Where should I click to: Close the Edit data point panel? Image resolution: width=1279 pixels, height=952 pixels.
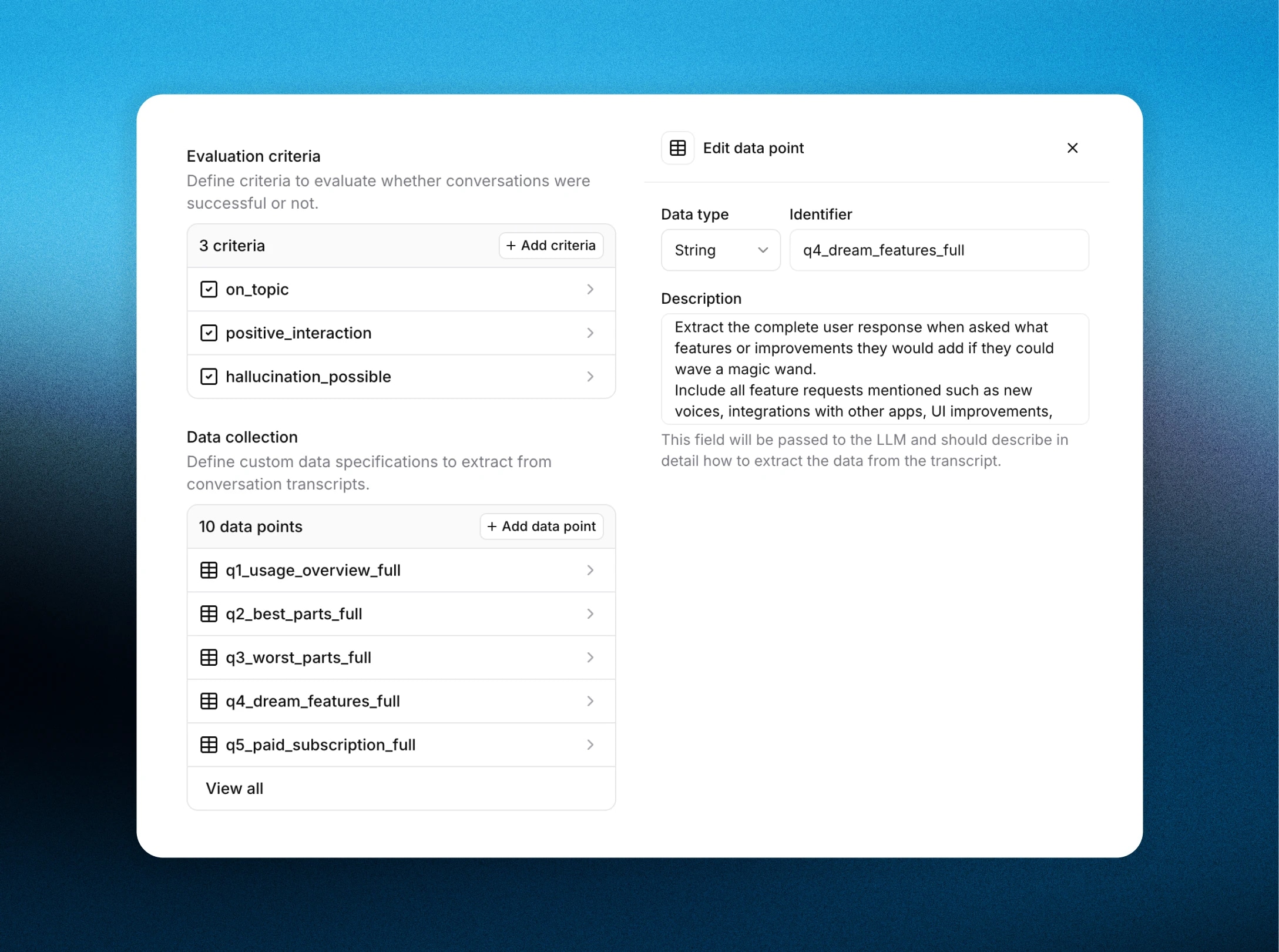tap(1073, 148)
